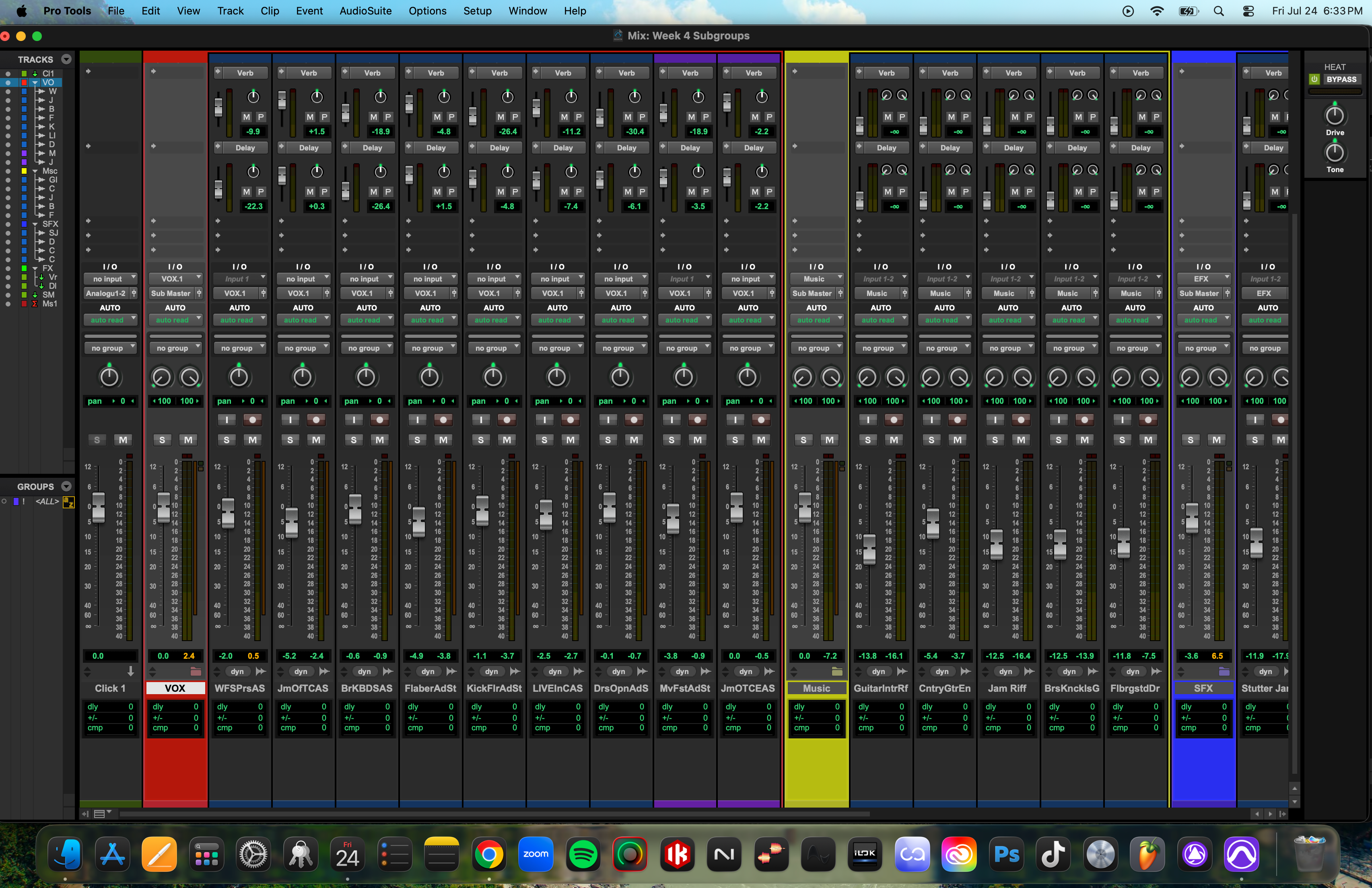Open VOX track no group selector
1372x888 pixels.
tap(175, 348)
